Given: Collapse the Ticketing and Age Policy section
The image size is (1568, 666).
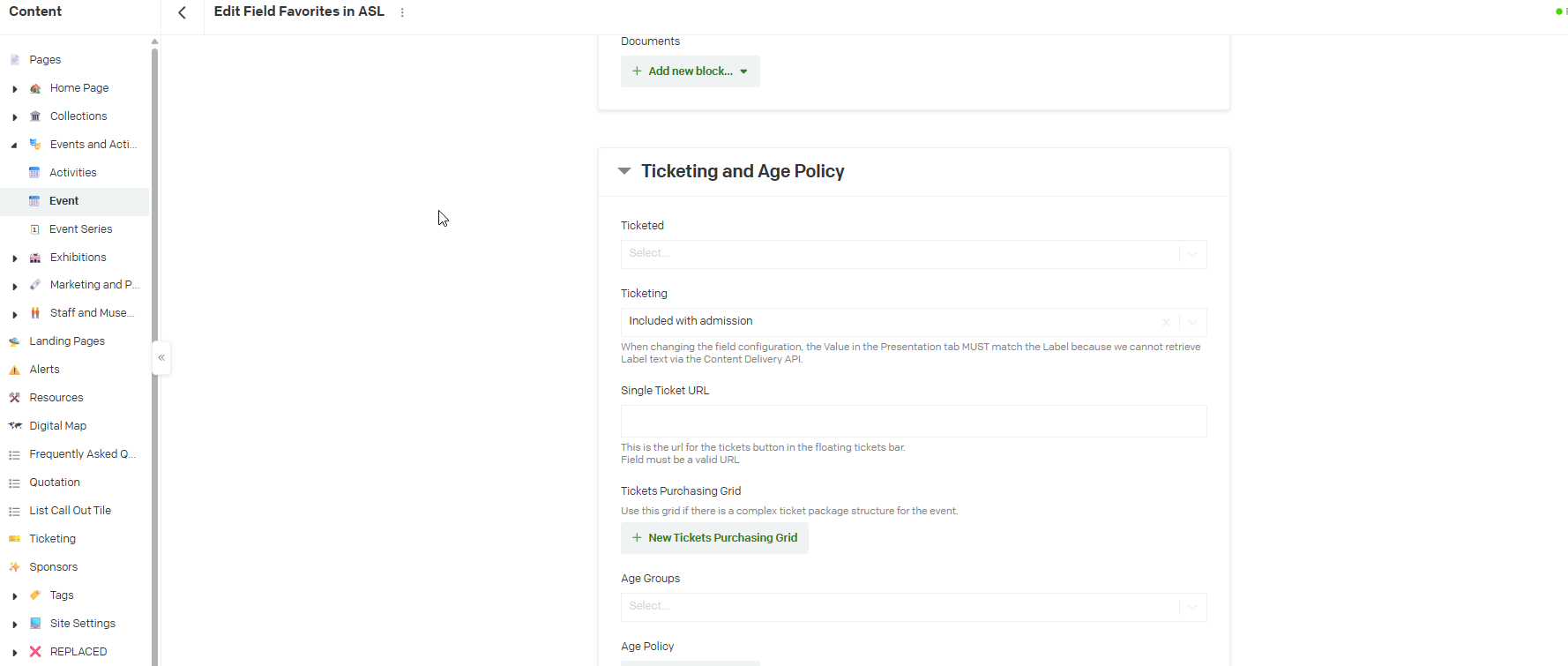Looking at the screenshot, I should click(x=624, y=171).
